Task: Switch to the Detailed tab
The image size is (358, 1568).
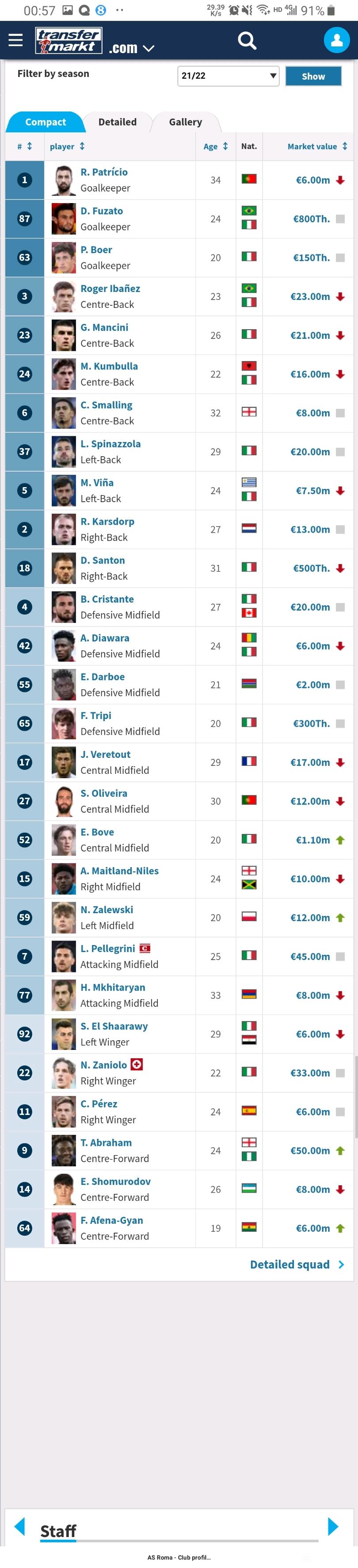Action: (117, 122)
